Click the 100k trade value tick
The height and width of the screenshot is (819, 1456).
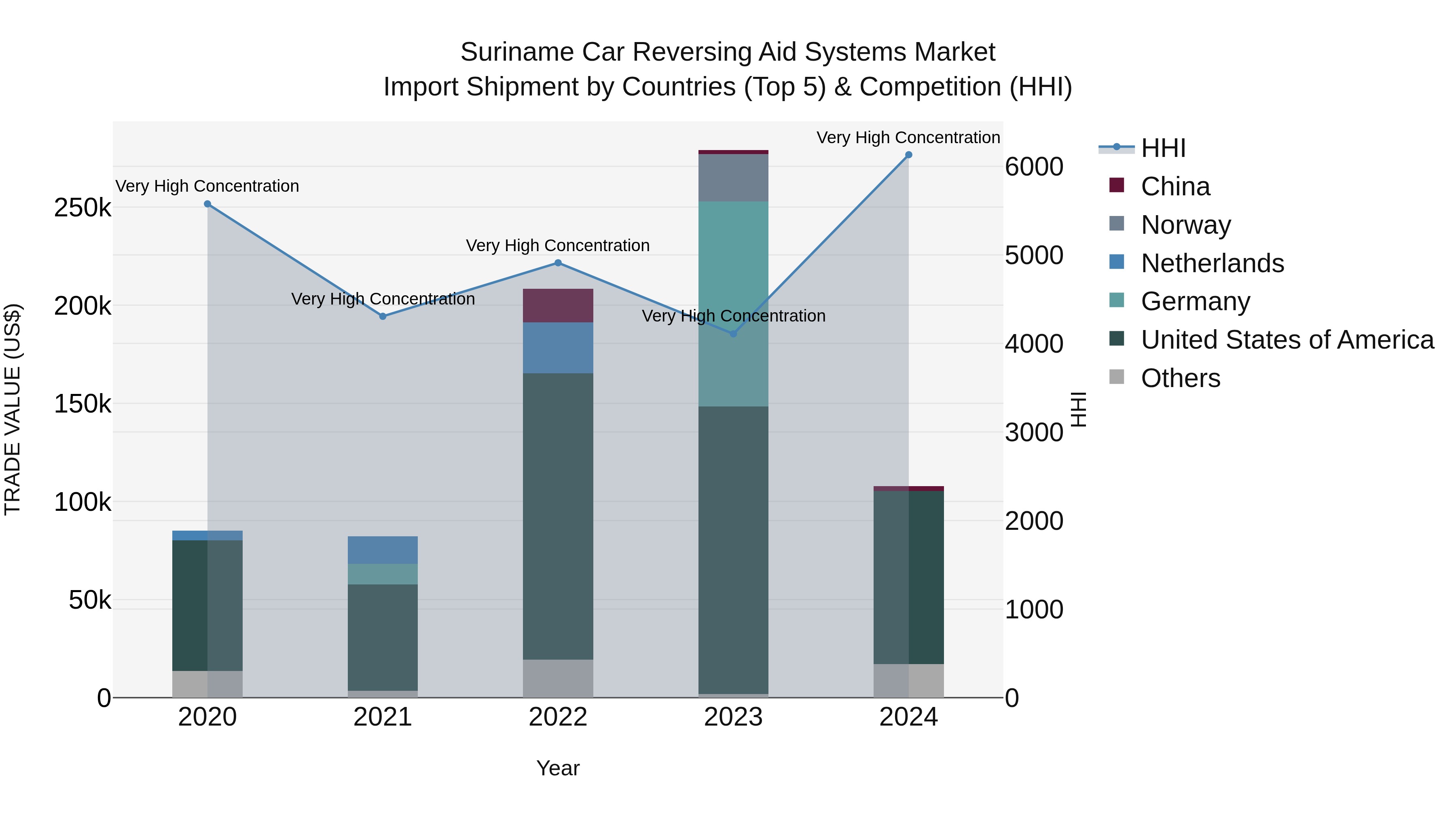tap(83, 502)
